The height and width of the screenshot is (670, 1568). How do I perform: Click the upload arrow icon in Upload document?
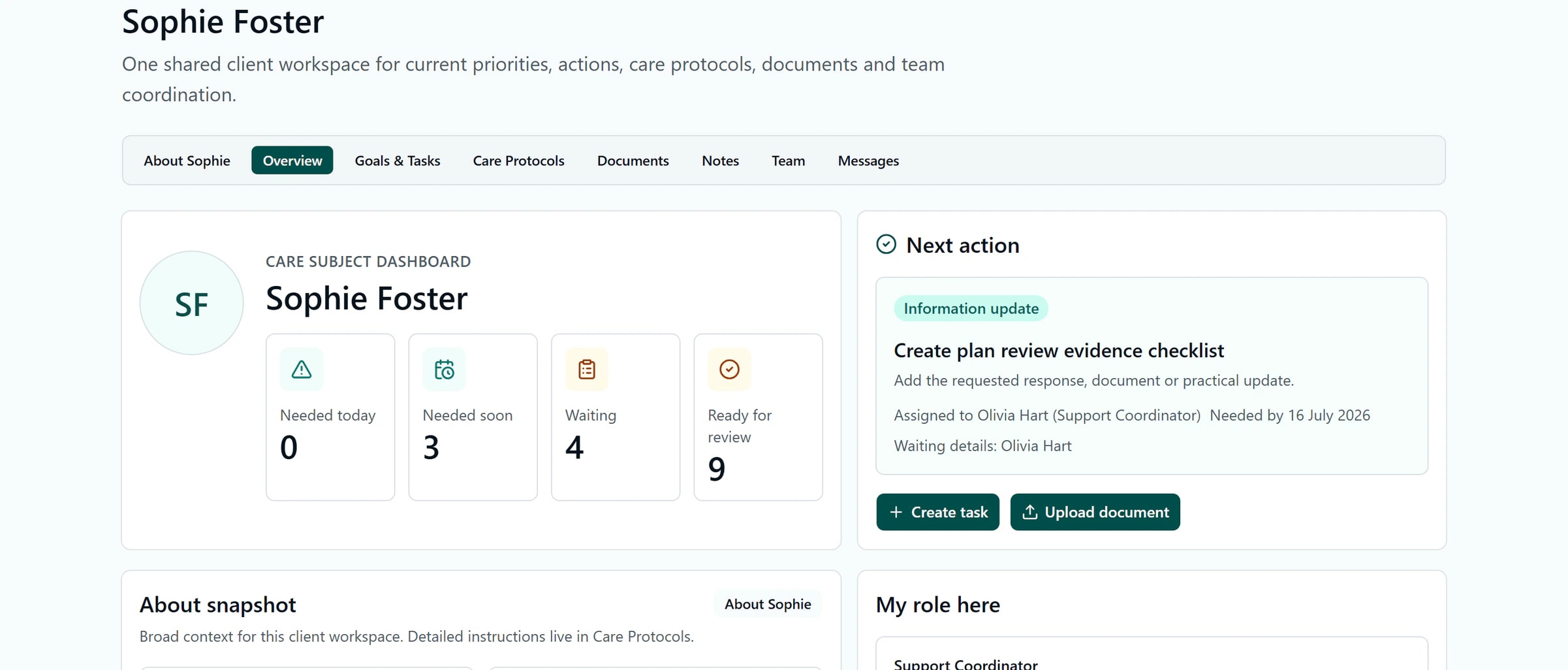coord(1029,513)
